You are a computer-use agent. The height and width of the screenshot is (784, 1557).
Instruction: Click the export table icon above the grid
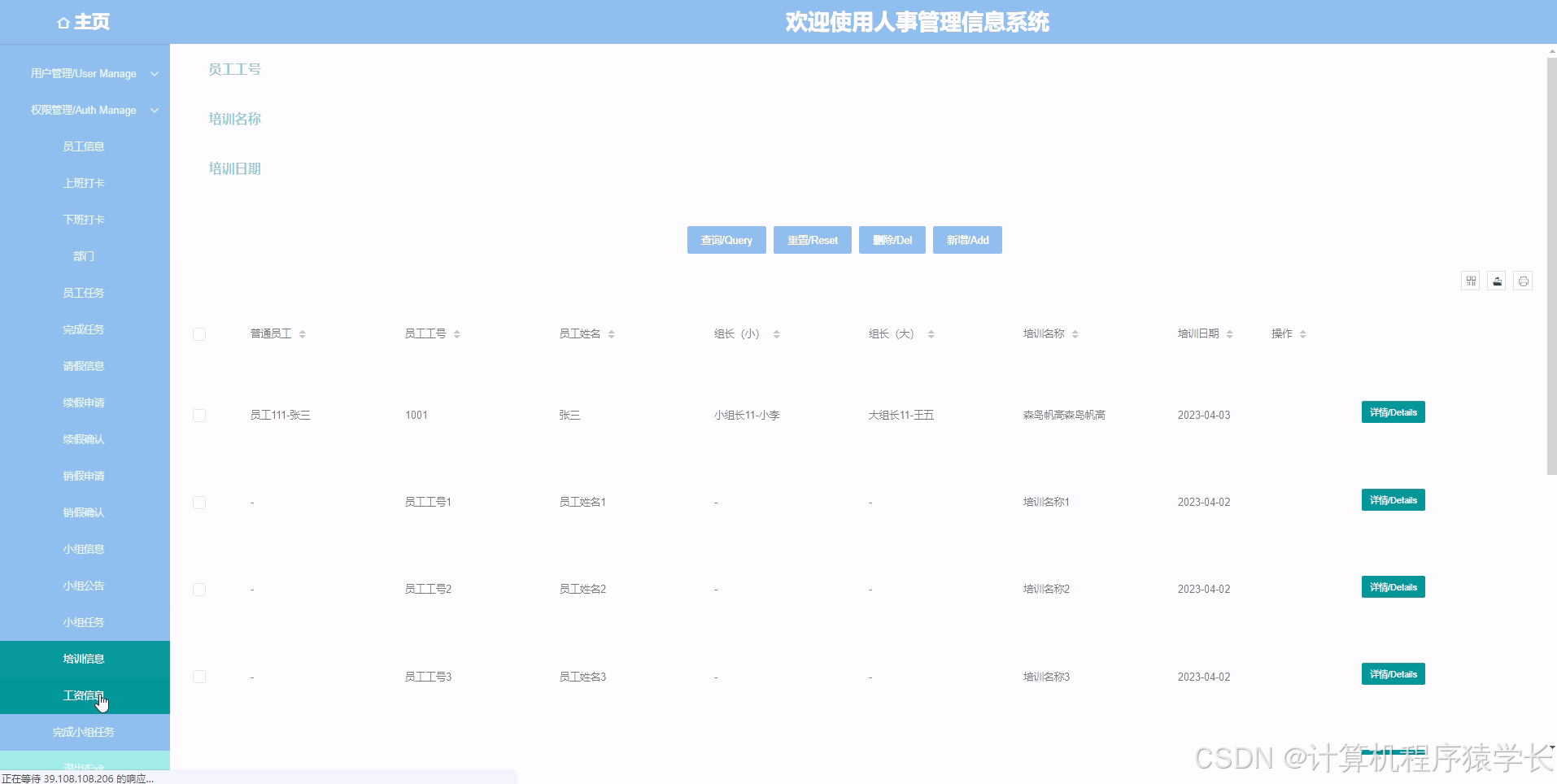pos(1497,281)
